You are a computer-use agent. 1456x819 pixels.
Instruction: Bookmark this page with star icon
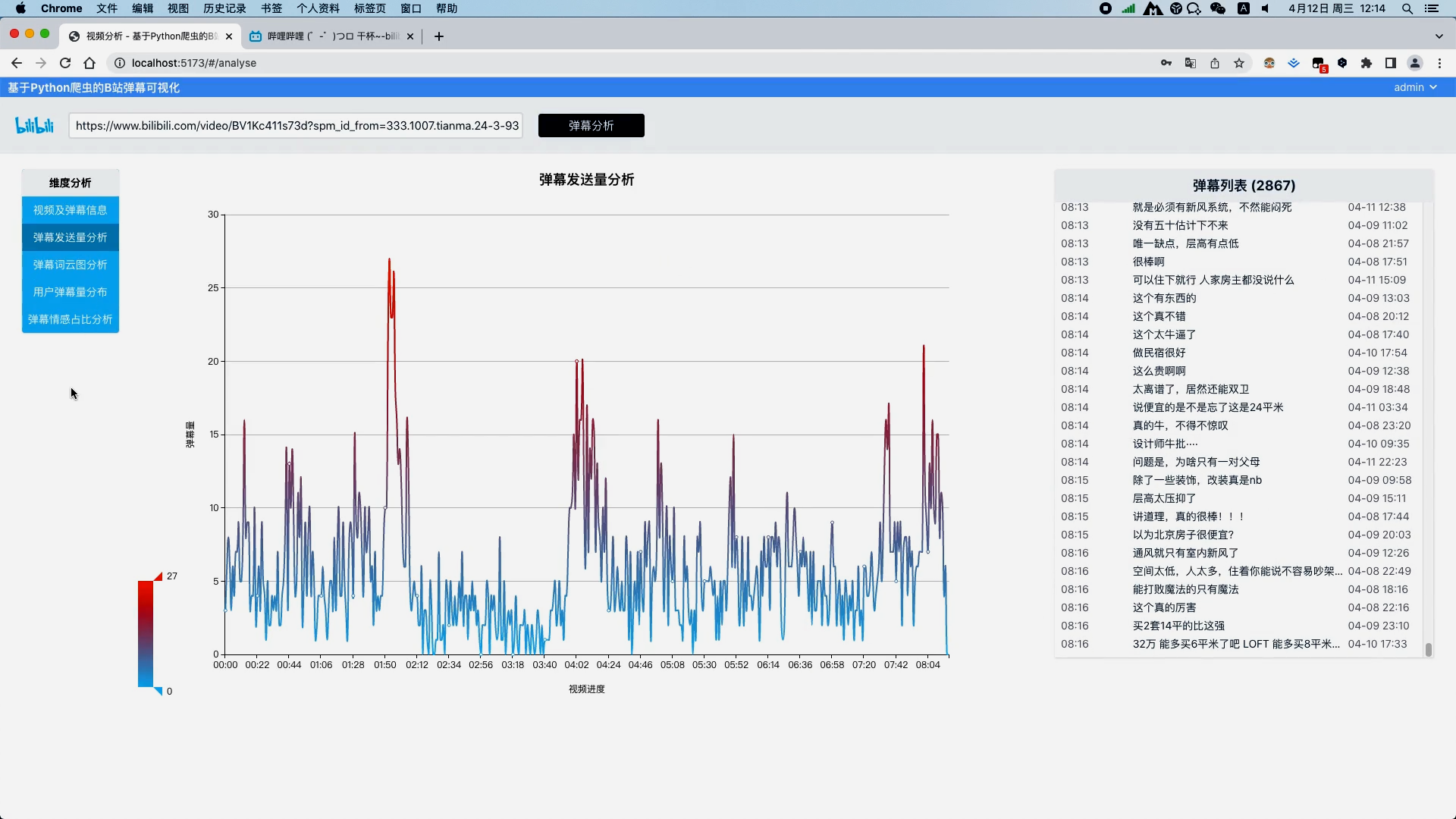click(x=1239, y=63)
